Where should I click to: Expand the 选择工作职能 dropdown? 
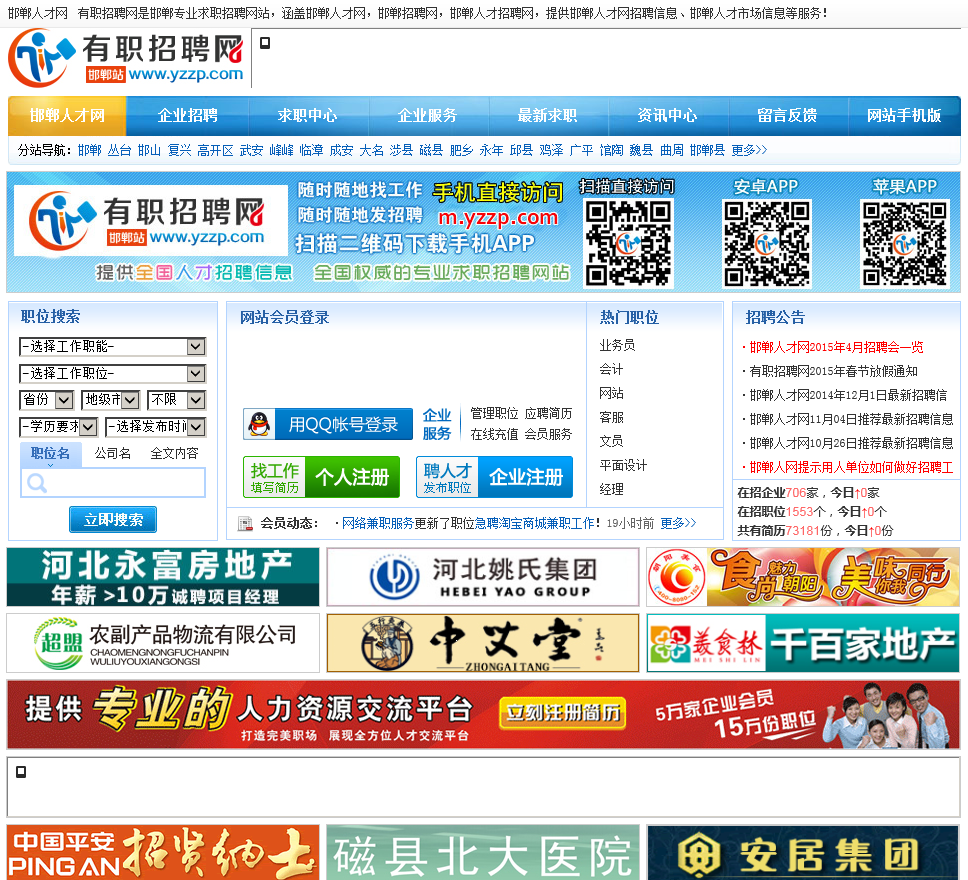[x=112, y=346]
